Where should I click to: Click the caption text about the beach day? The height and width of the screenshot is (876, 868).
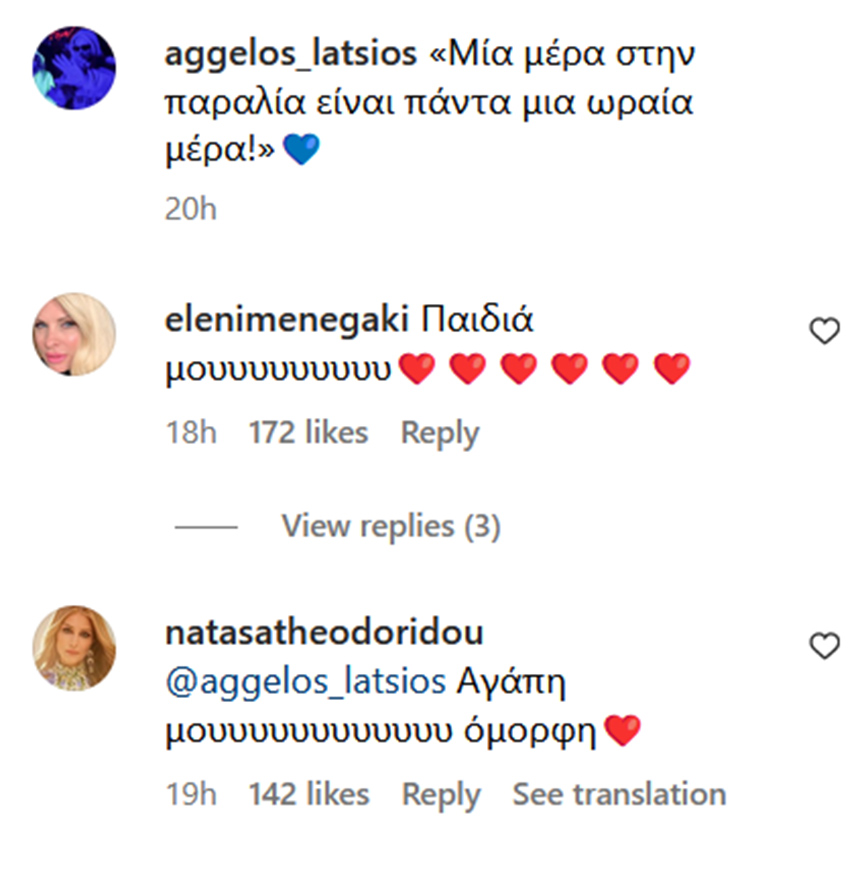pos(430,103)
